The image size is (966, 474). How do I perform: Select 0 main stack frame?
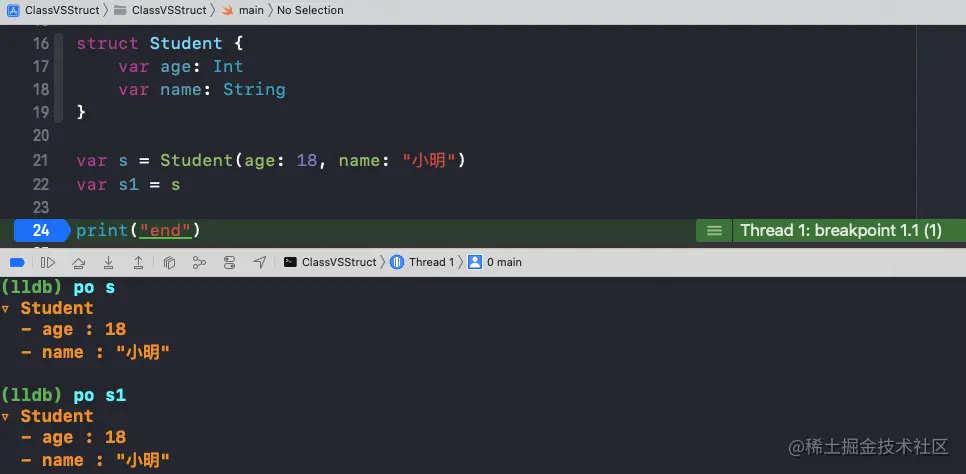(495, 262)
